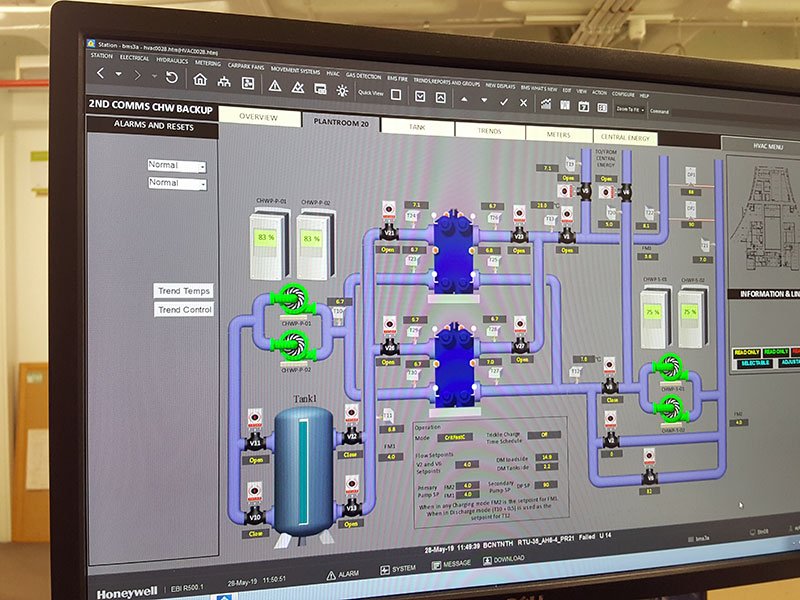800x600 pixels.
Task: Click upper green pump CHWP-P-01
Action: tap(293, 300)
